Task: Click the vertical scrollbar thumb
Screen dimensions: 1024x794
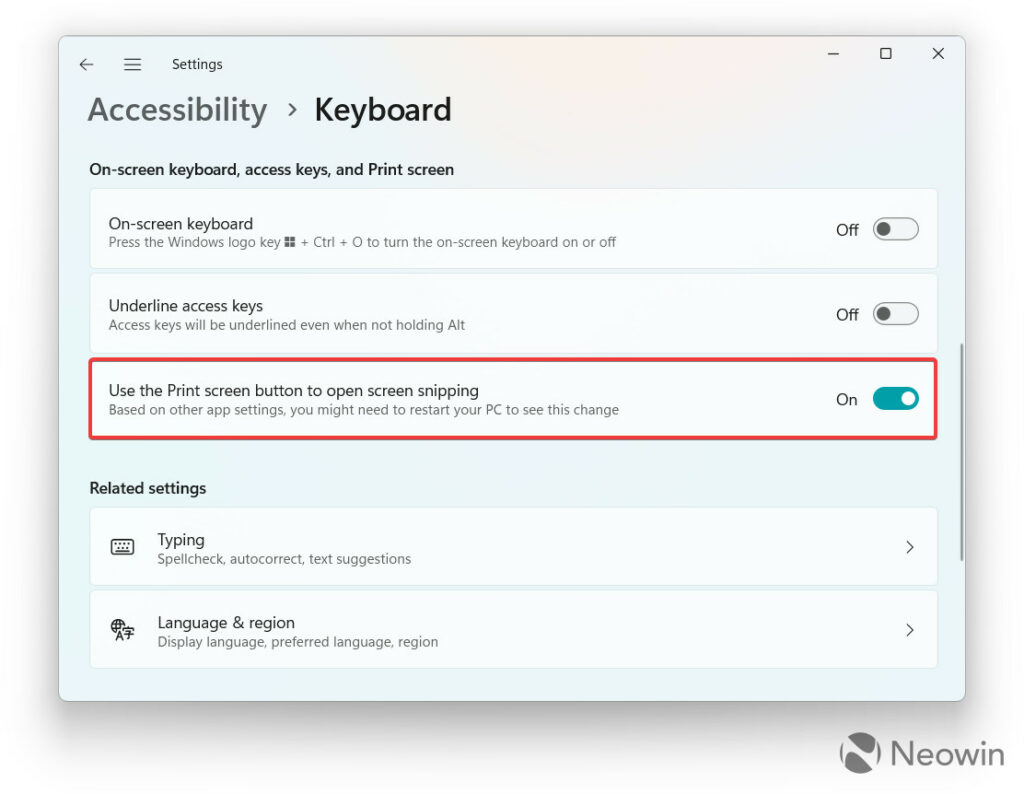Action: point(961,450)
